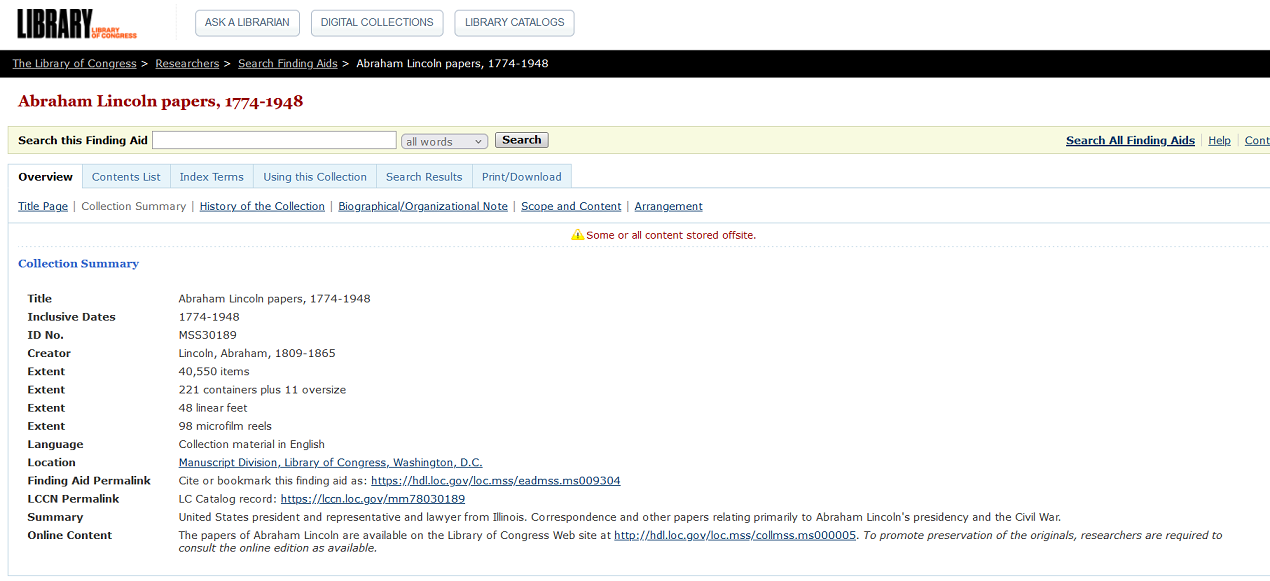Viewport: 1270px width, 581px height.
Task: Click the blue Collection Summary heading
Action: pyautogui.click(x=78, y=264)
